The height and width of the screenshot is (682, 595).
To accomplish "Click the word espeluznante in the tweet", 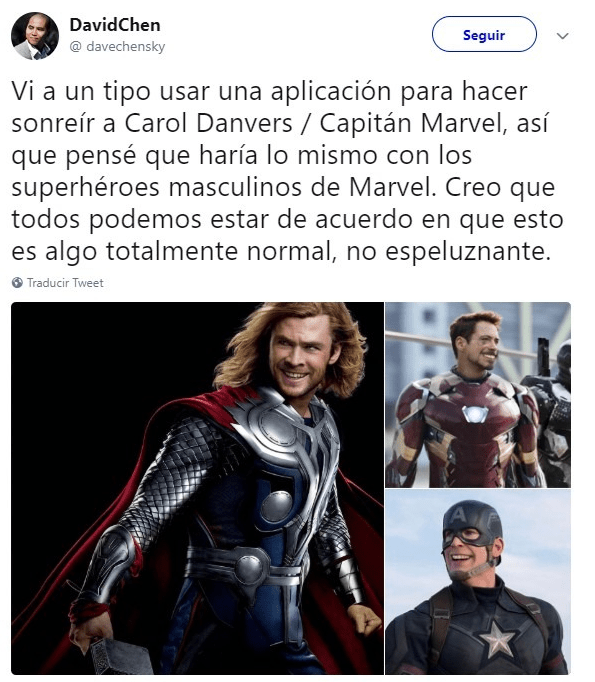I will point(468,251).
